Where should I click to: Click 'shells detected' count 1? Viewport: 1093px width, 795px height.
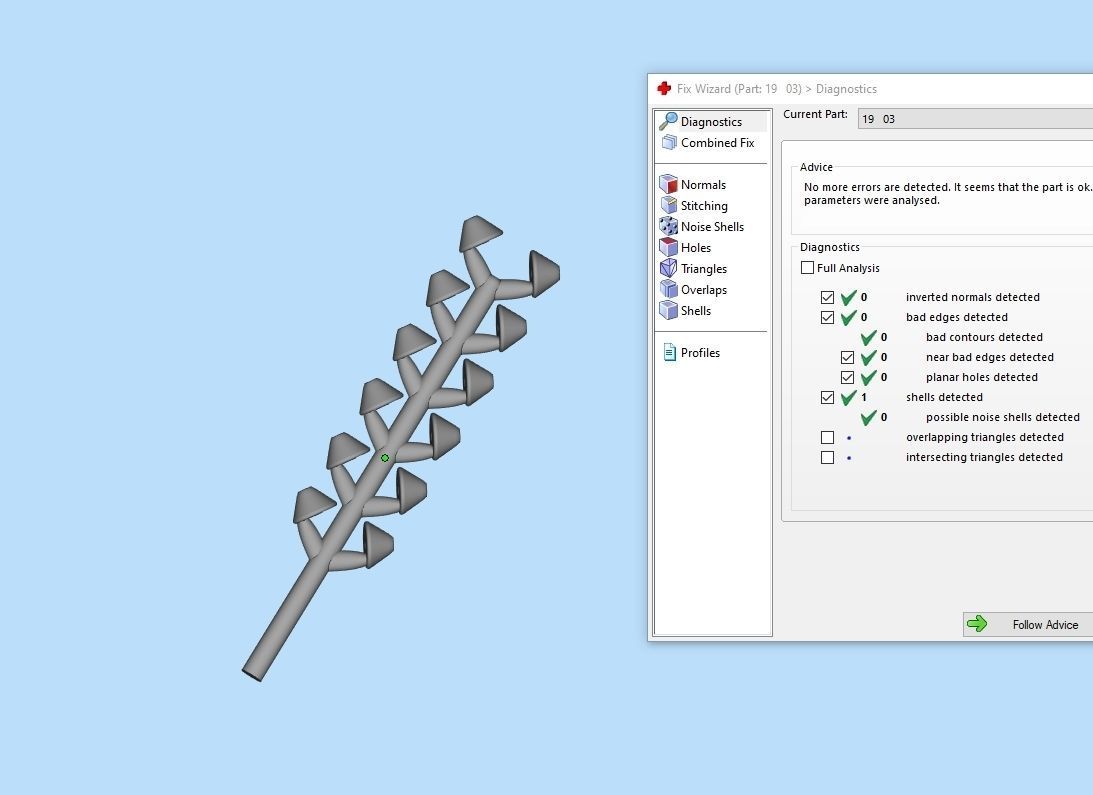click(864, 397)
